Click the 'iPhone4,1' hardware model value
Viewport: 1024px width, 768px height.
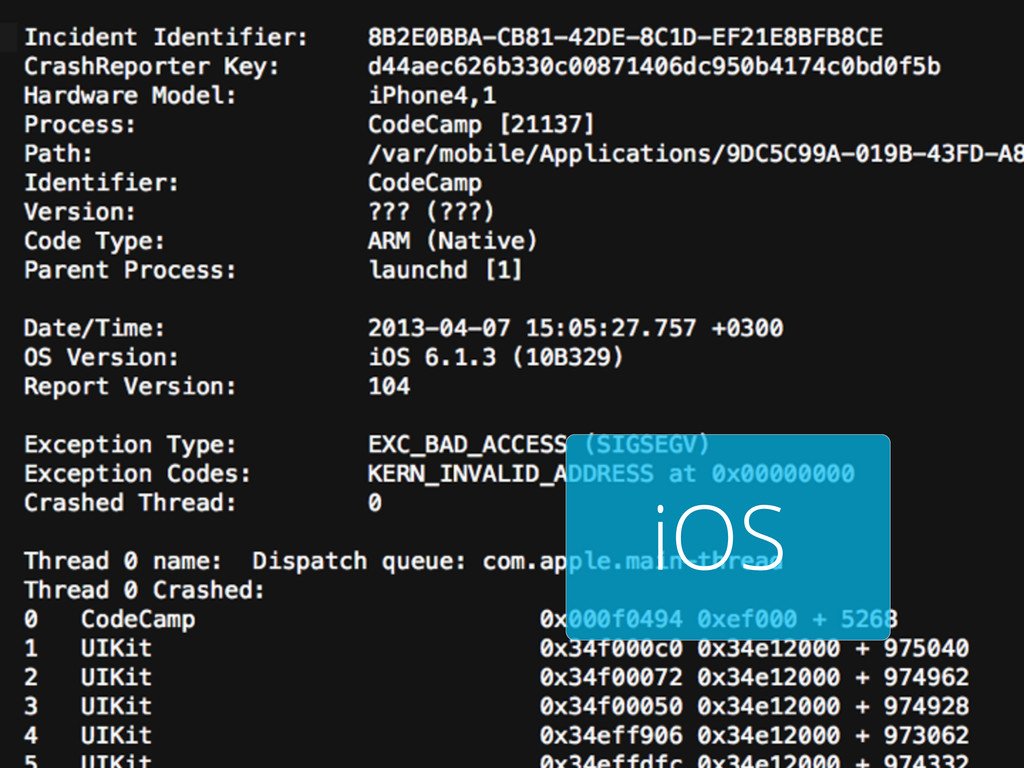(x=432, y=95)
